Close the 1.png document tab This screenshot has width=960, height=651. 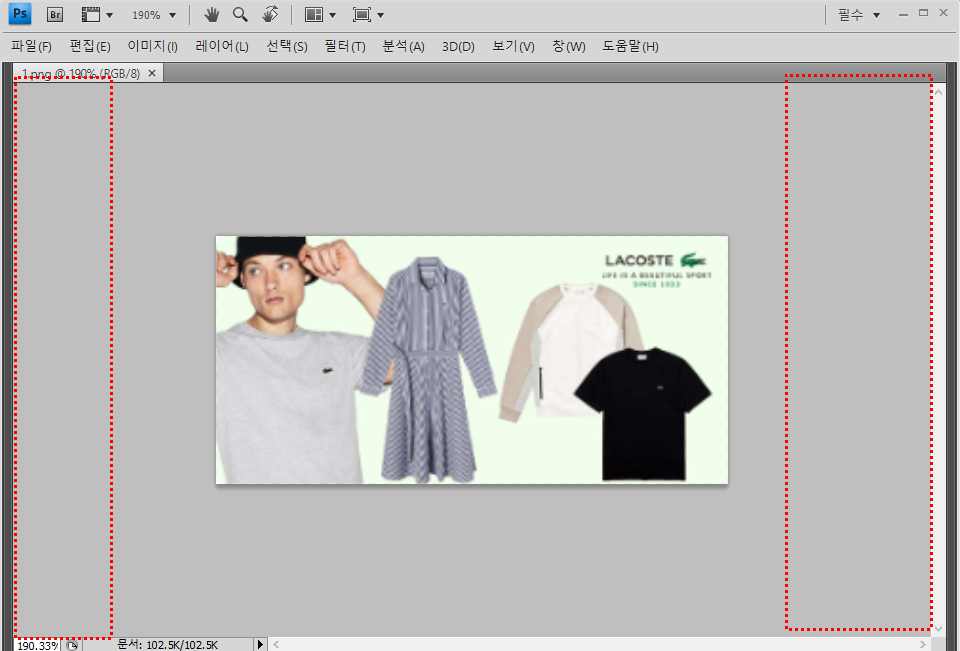coord(152,73)
